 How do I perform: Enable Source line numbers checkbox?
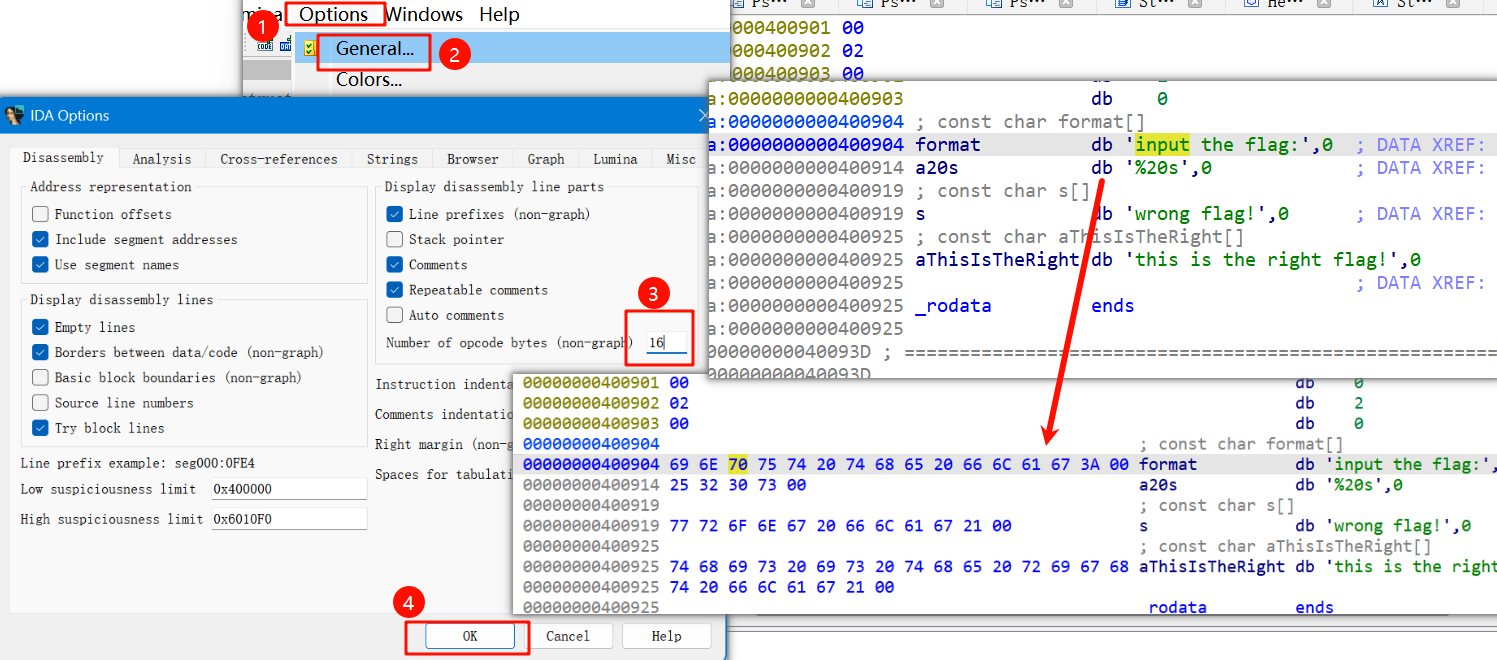[40, 402]
